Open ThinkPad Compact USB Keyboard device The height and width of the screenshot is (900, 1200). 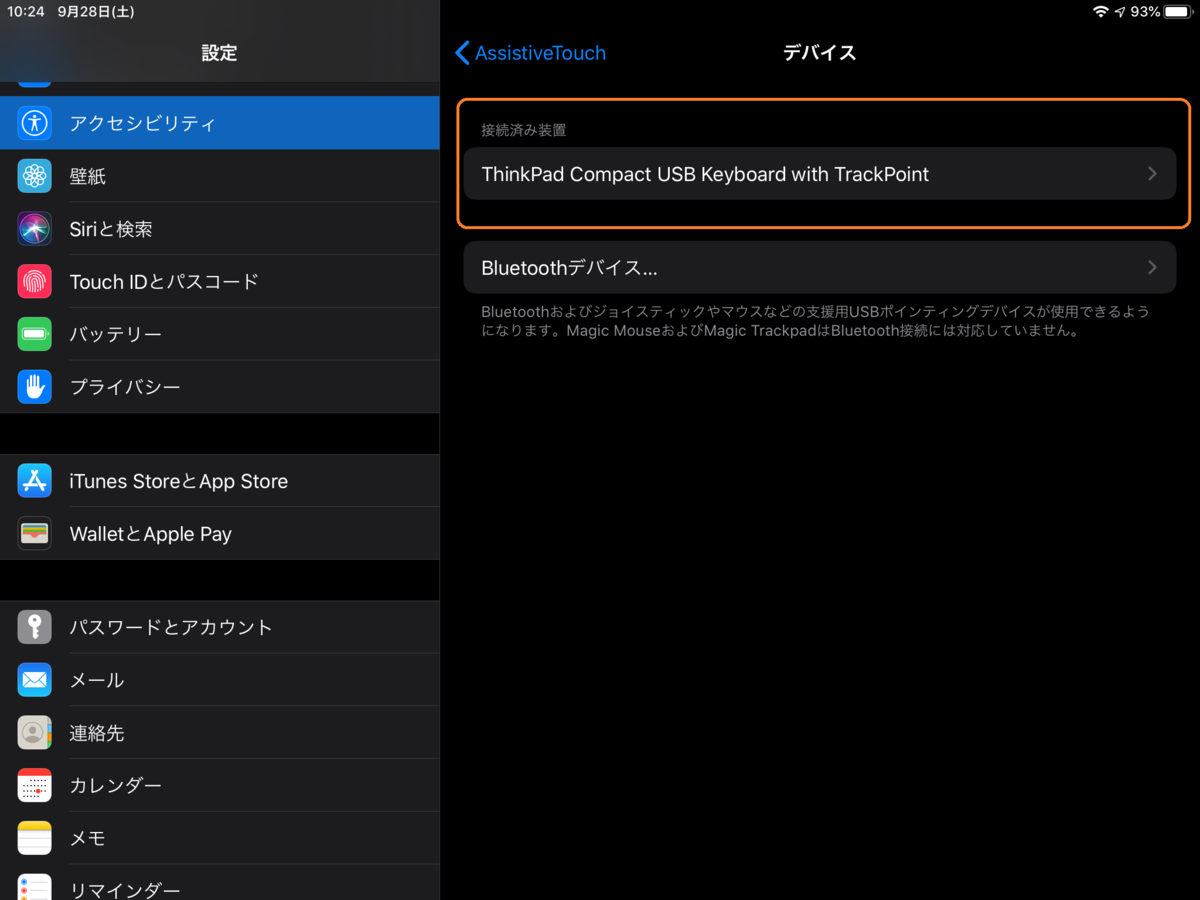(820, 174)
